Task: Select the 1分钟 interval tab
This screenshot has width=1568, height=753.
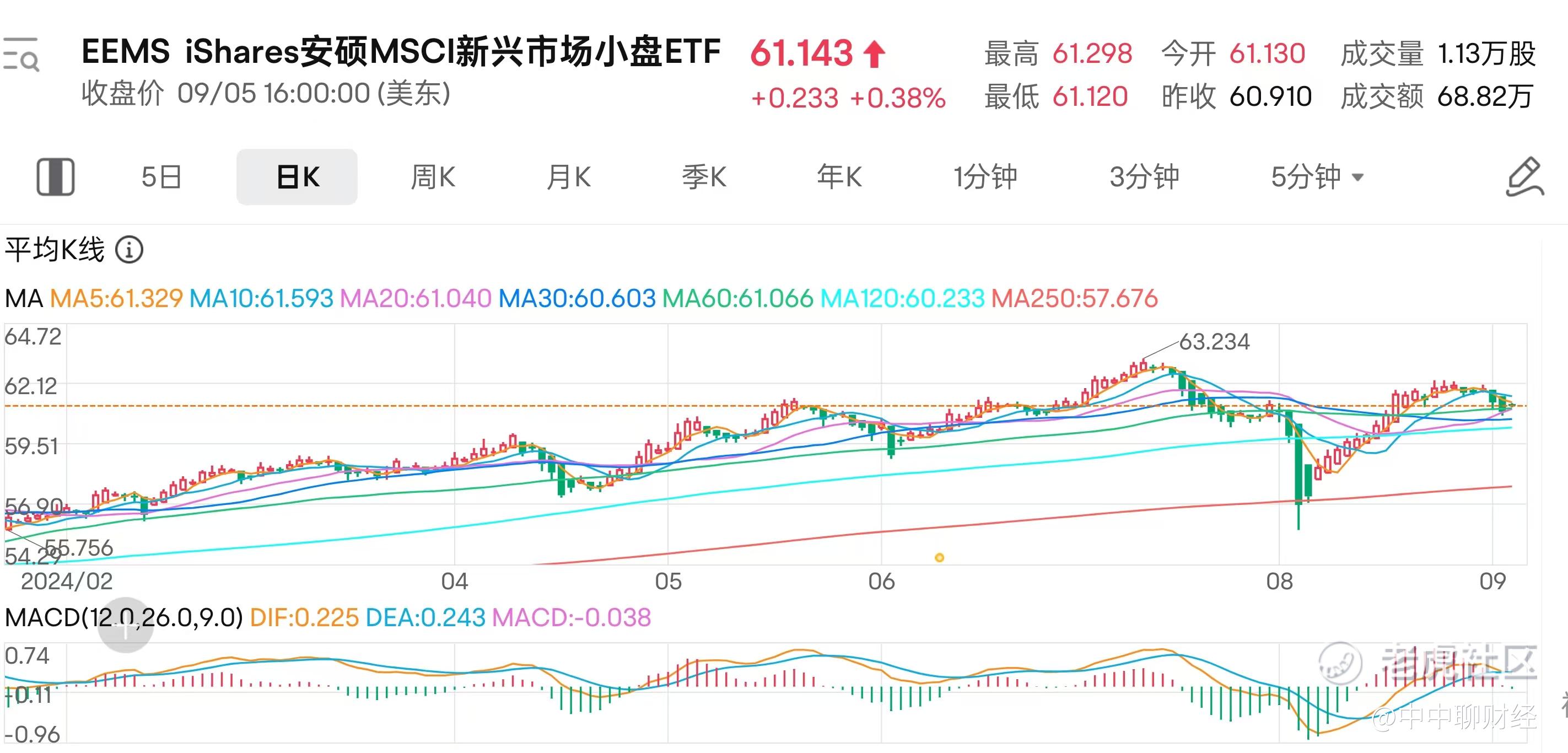Action: [985, 177]
